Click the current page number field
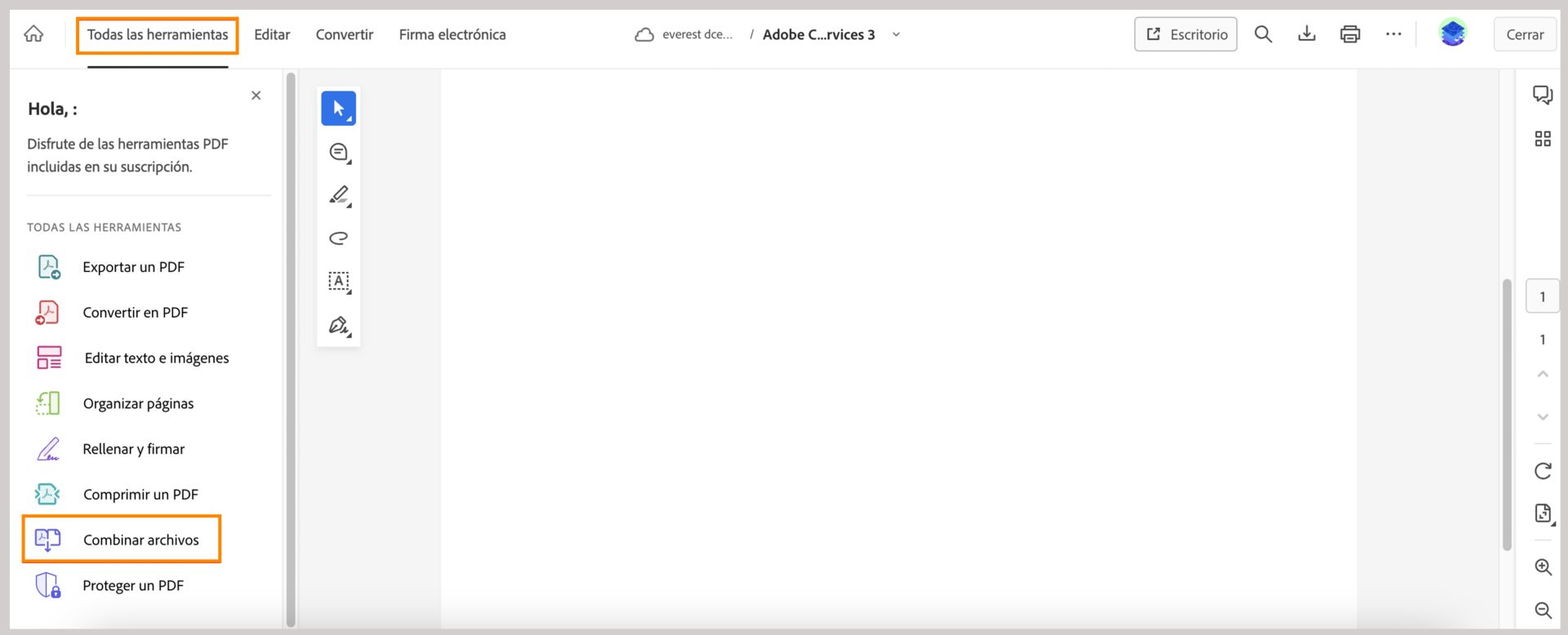The height and width of the screenshot is (635, 1568). [x=1543, y=296]
